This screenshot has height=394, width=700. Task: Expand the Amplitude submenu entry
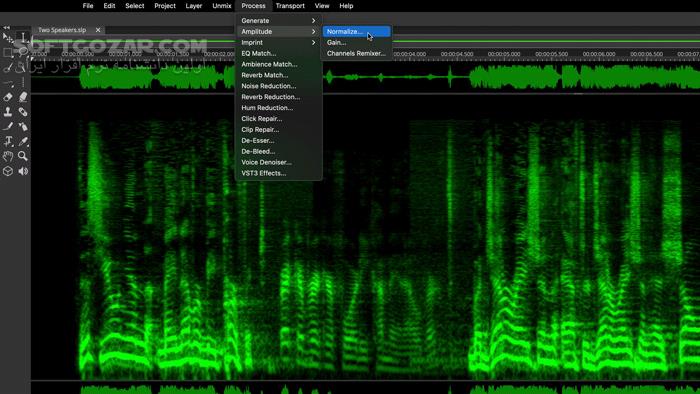279,32
